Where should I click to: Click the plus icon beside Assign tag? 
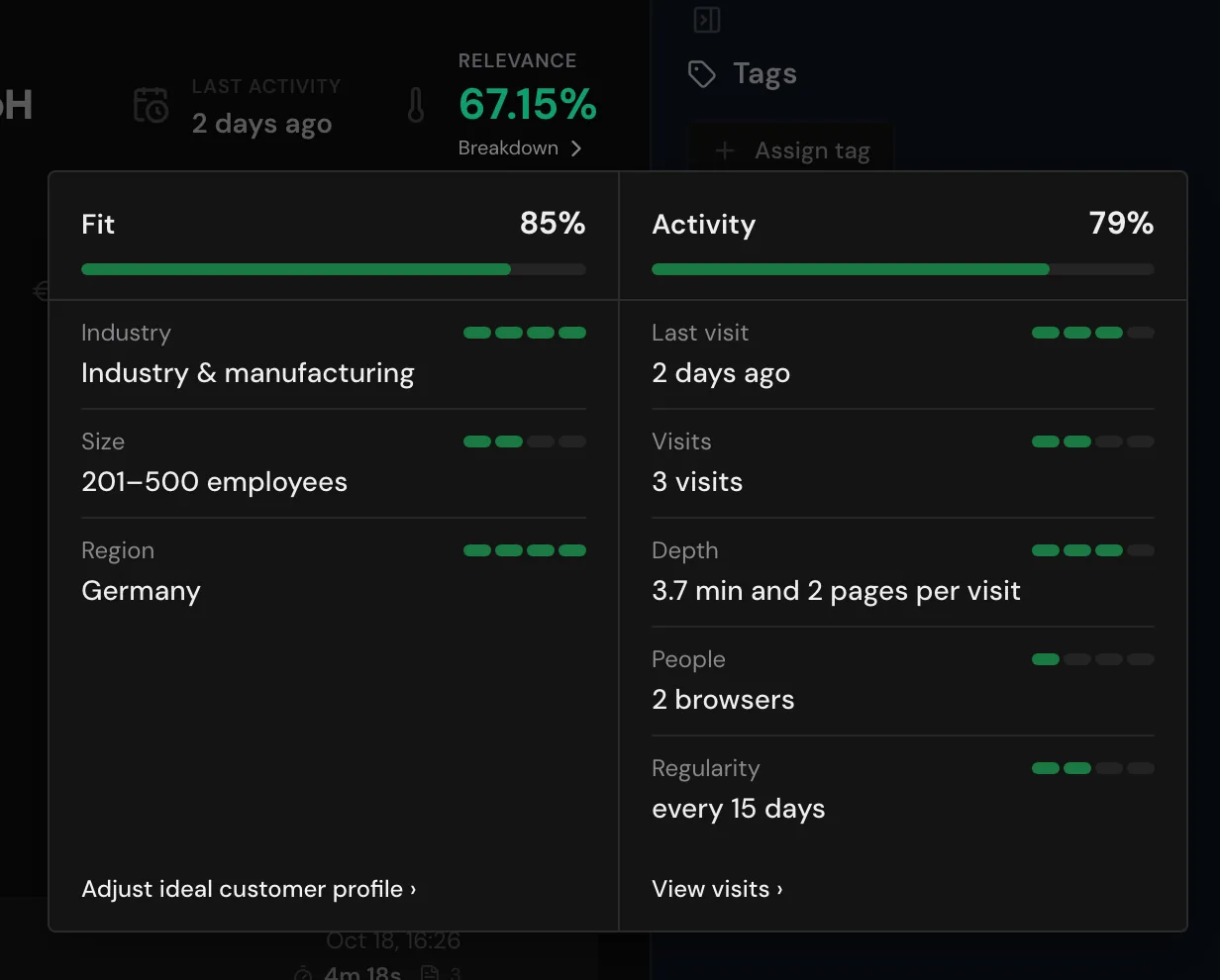[x=725, y=150]
